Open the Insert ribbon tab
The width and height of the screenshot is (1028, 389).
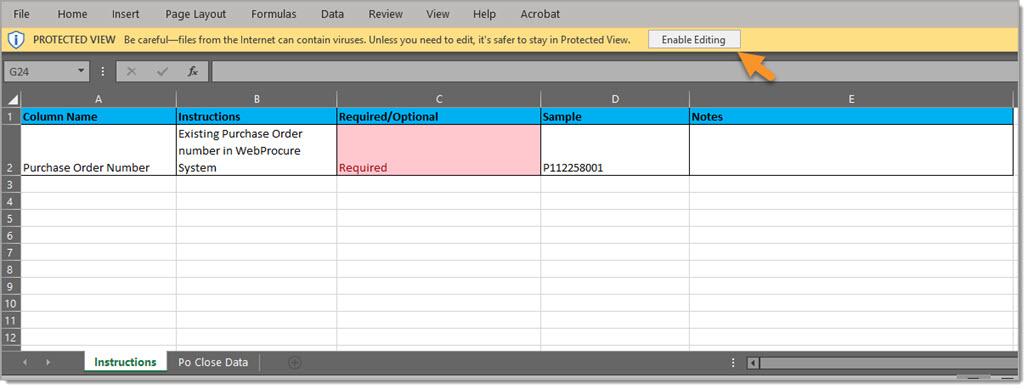[x=125, y=14]
